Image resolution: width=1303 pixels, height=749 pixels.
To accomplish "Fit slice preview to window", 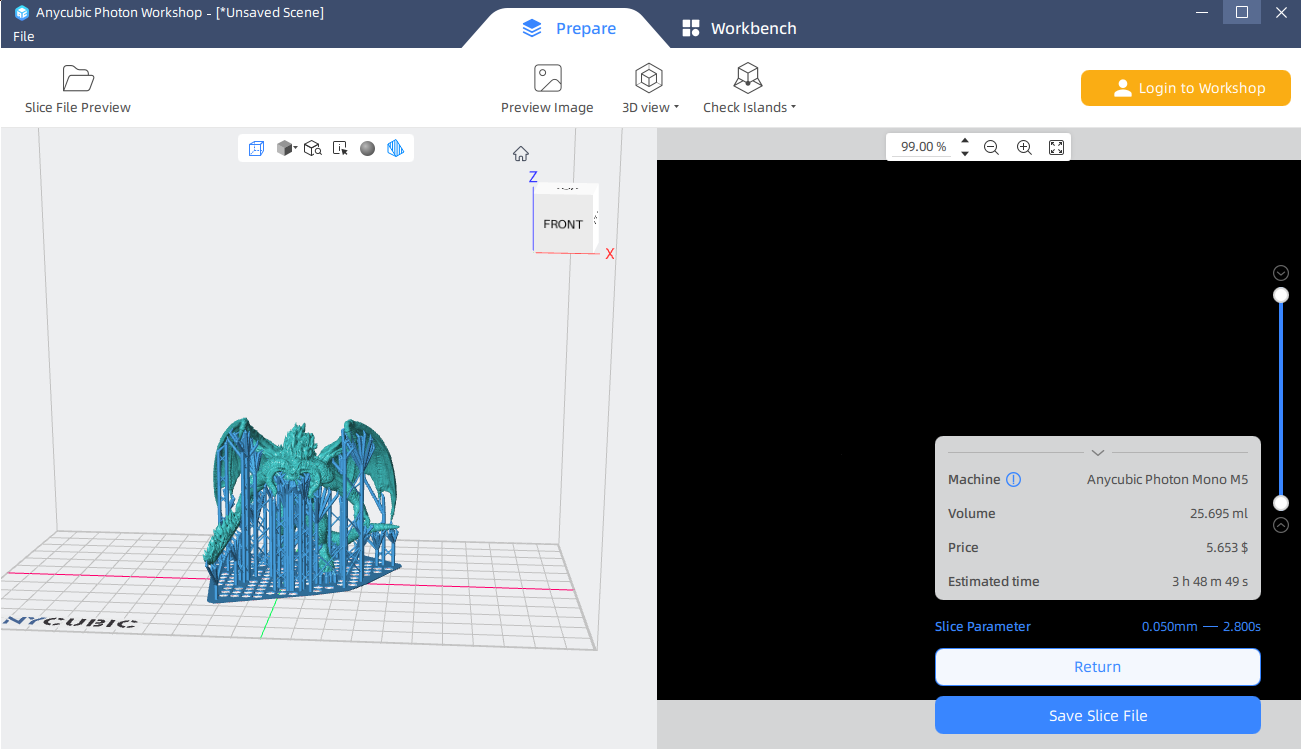I will point(1056,147).
